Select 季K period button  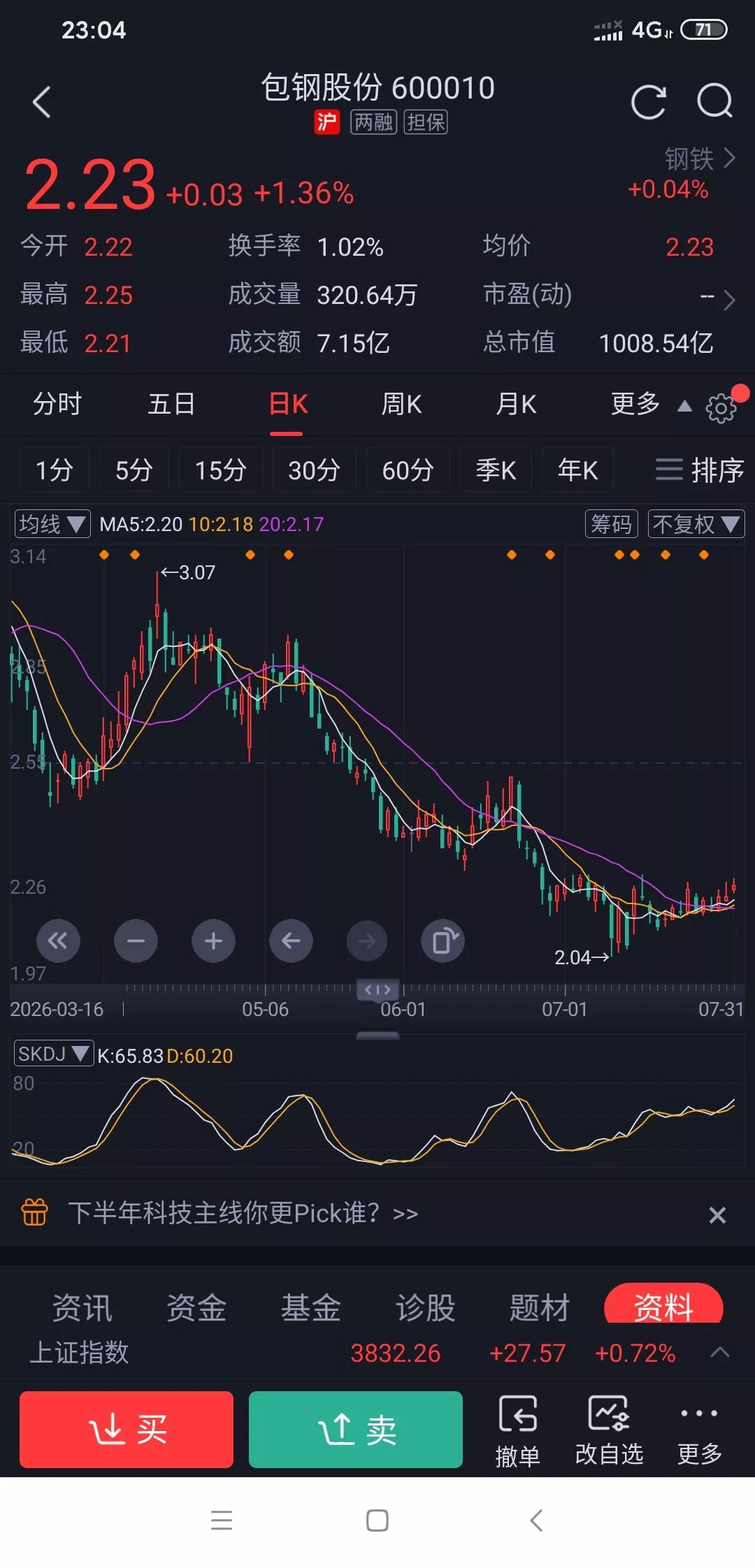coord(496,470)
